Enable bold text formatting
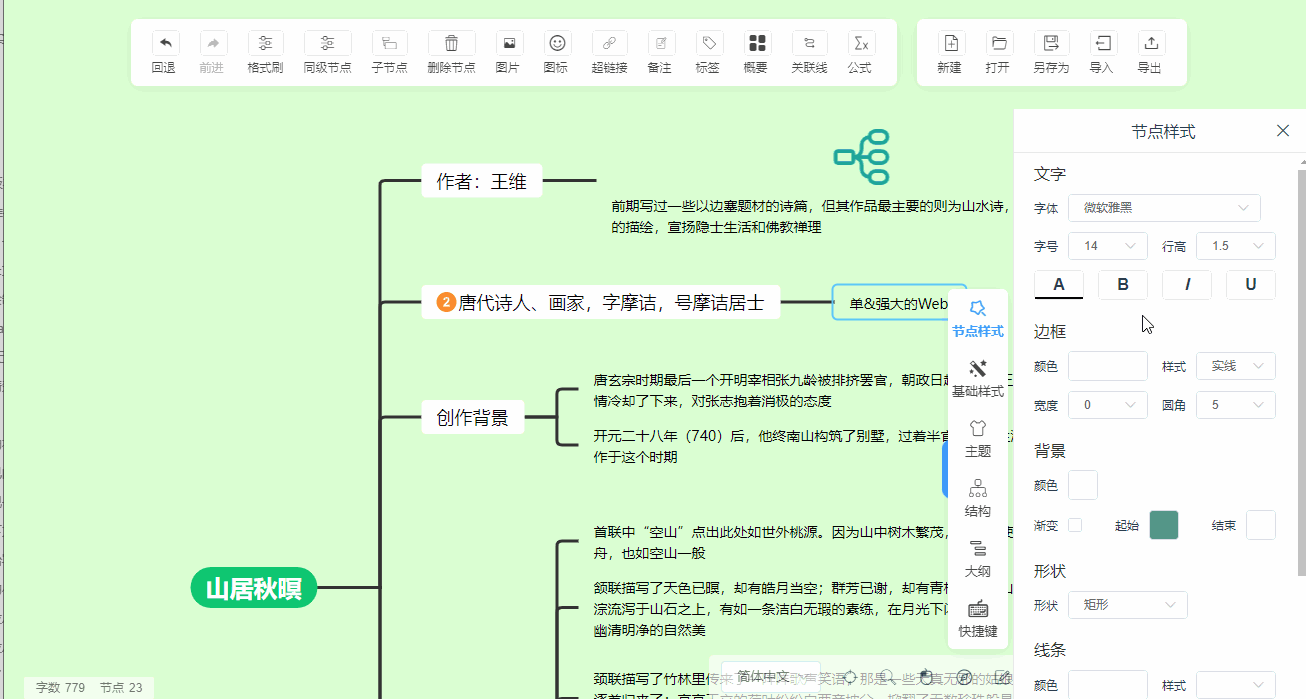This screenshot has height=699, width=1306. point(1123,284)
